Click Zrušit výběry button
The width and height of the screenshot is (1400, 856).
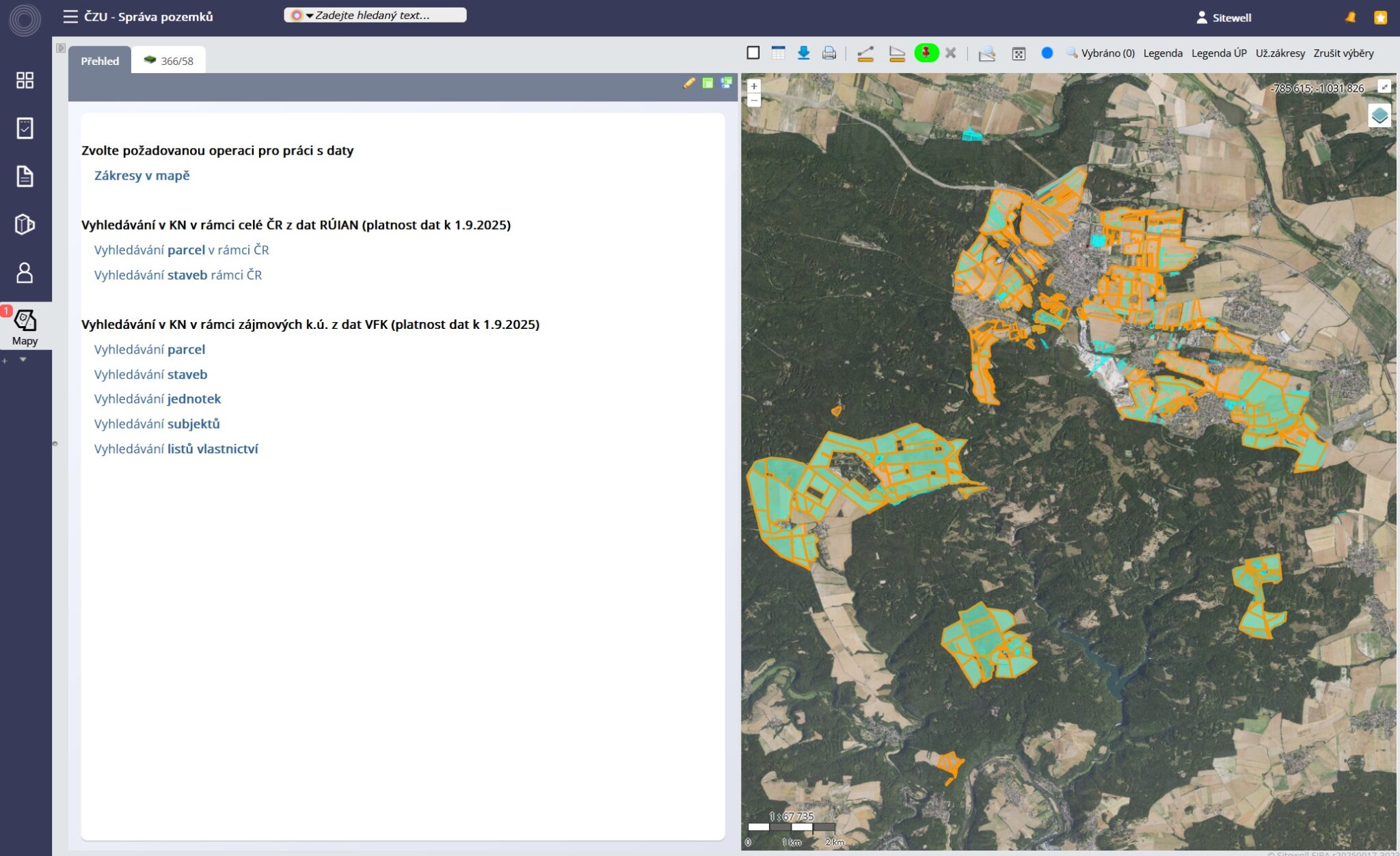(x=1343, y=53)
